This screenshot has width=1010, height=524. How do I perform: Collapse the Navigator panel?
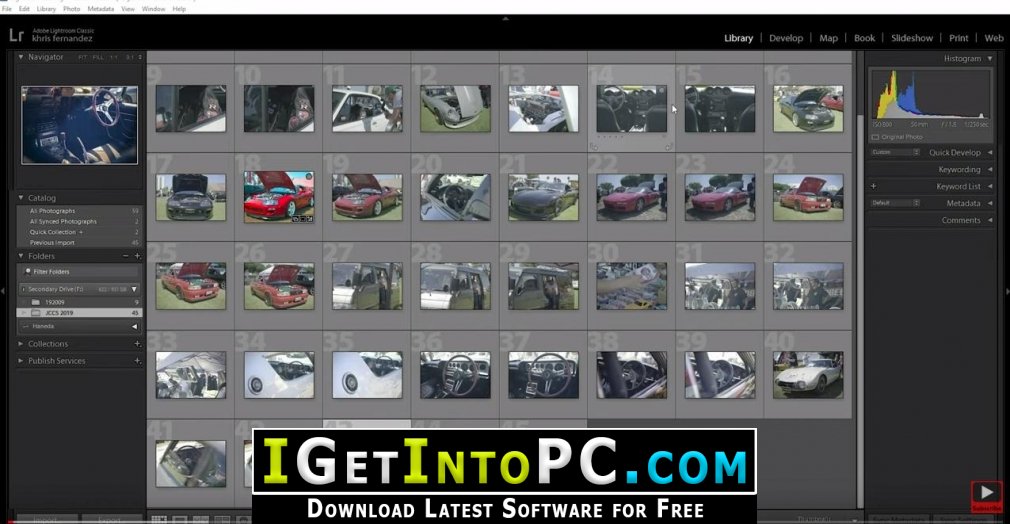(x=21, y=57)
